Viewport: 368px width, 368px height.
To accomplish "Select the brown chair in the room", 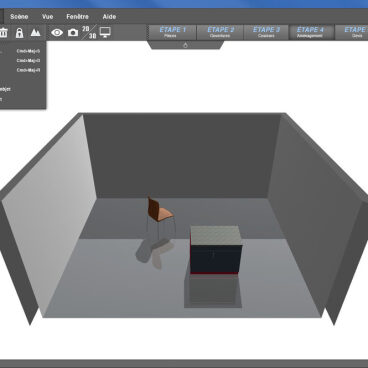I will click(160, 216).
